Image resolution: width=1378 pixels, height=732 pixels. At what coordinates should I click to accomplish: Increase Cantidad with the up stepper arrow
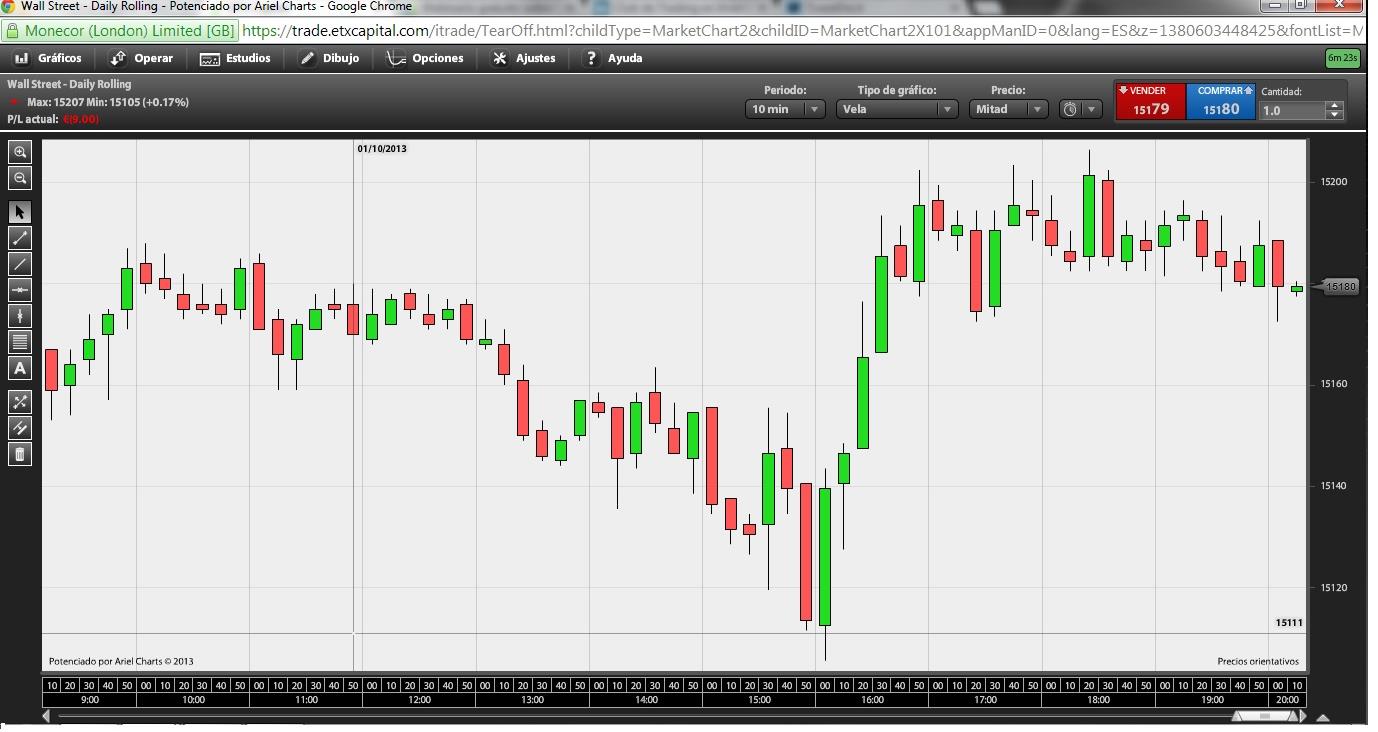1334,105
